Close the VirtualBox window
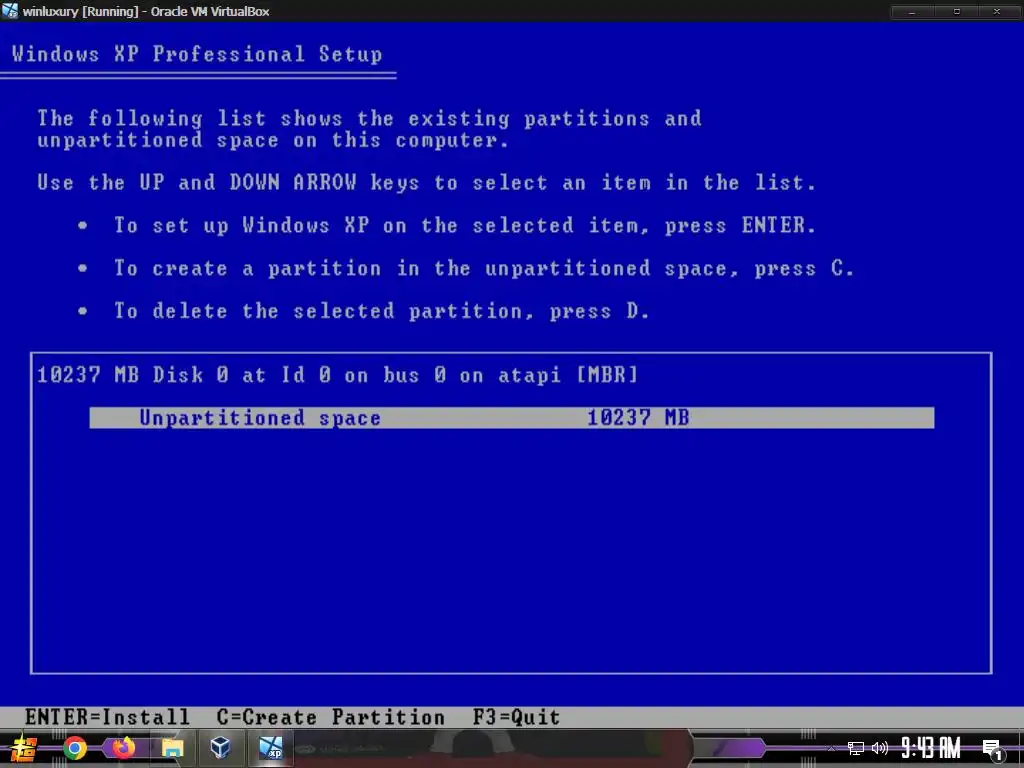 click(997, 11)
